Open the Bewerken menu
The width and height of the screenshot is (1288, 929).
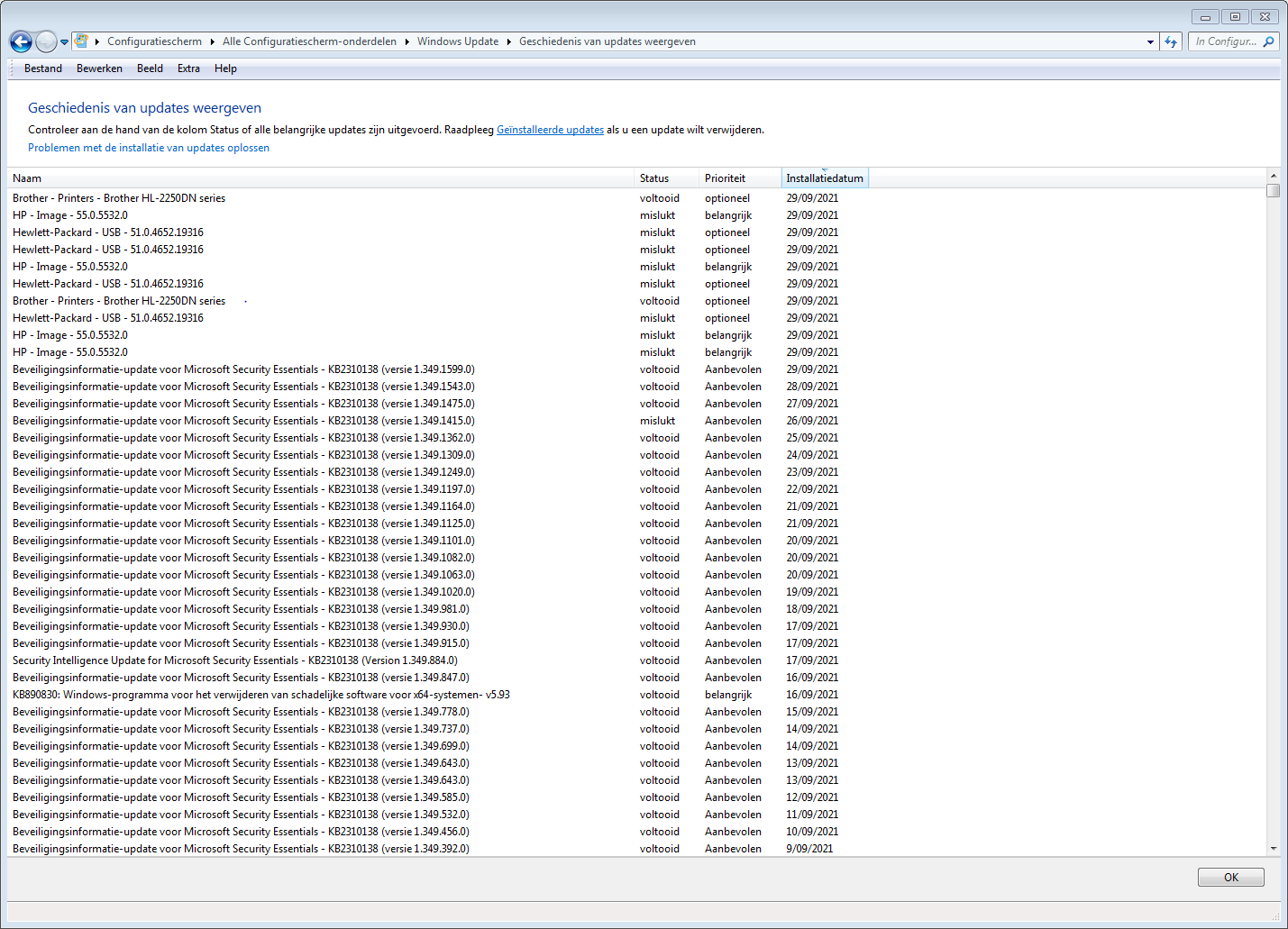pos(99,68)
